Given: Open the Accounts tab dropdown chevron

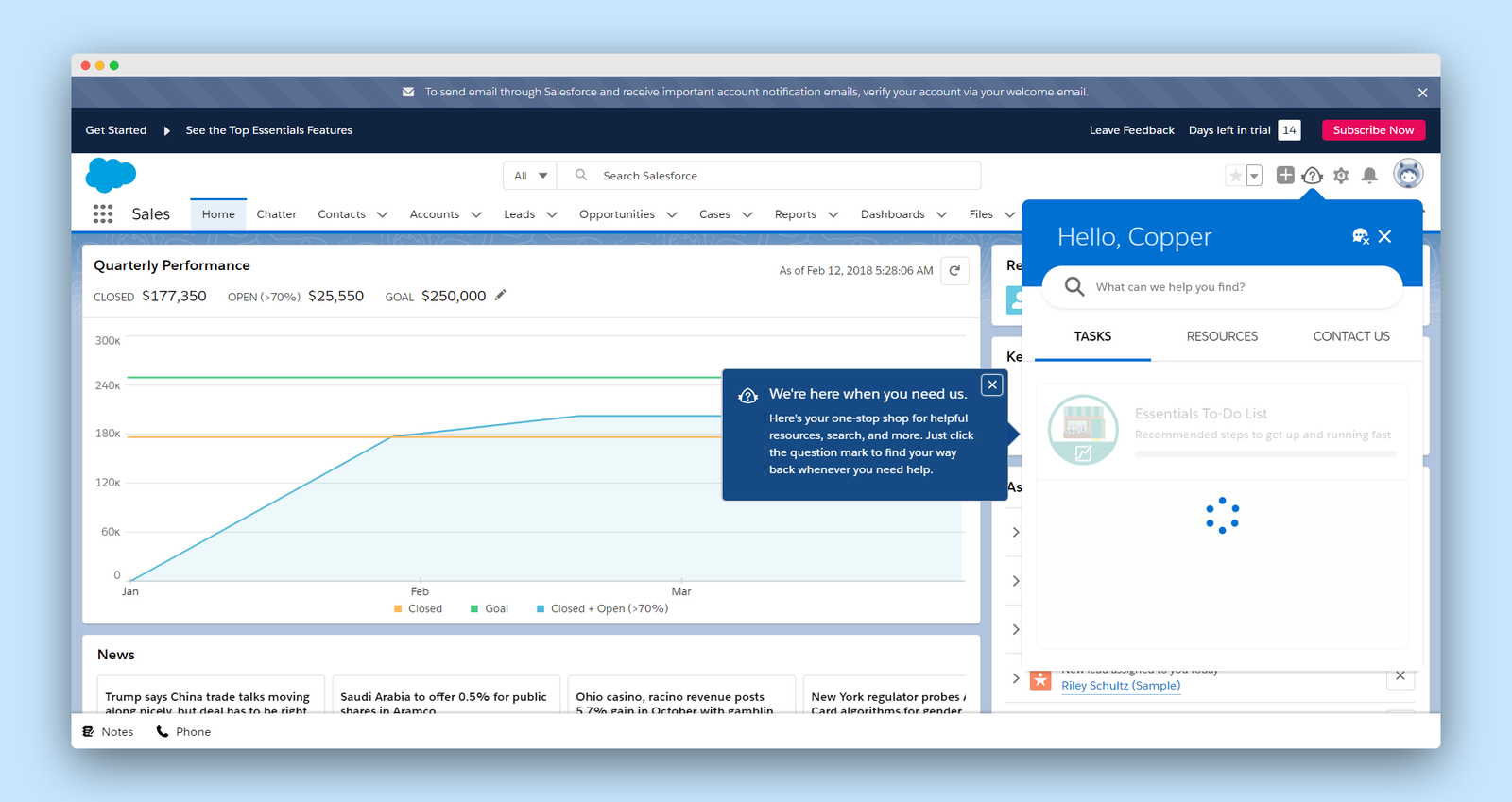Looking at the screenshot, I should pos(476,214).
